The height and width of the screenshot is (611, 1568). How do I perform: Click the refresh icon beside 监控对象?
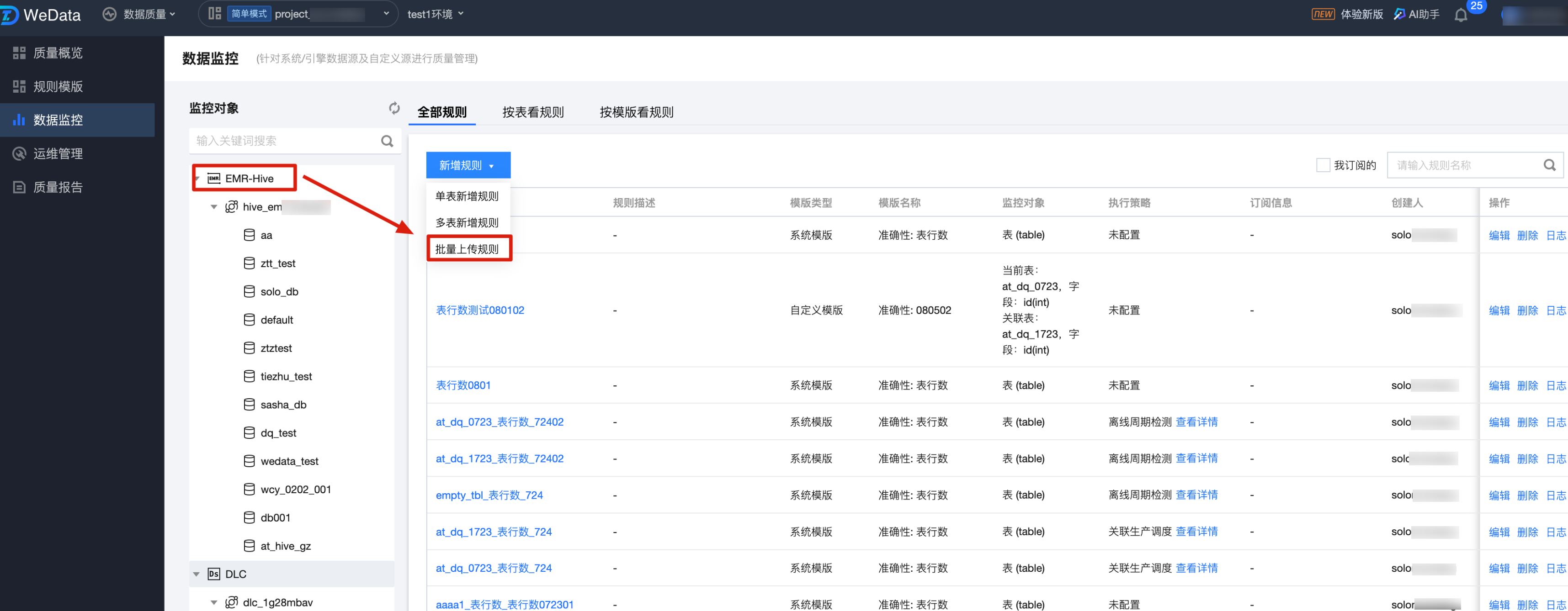point(394,108)
